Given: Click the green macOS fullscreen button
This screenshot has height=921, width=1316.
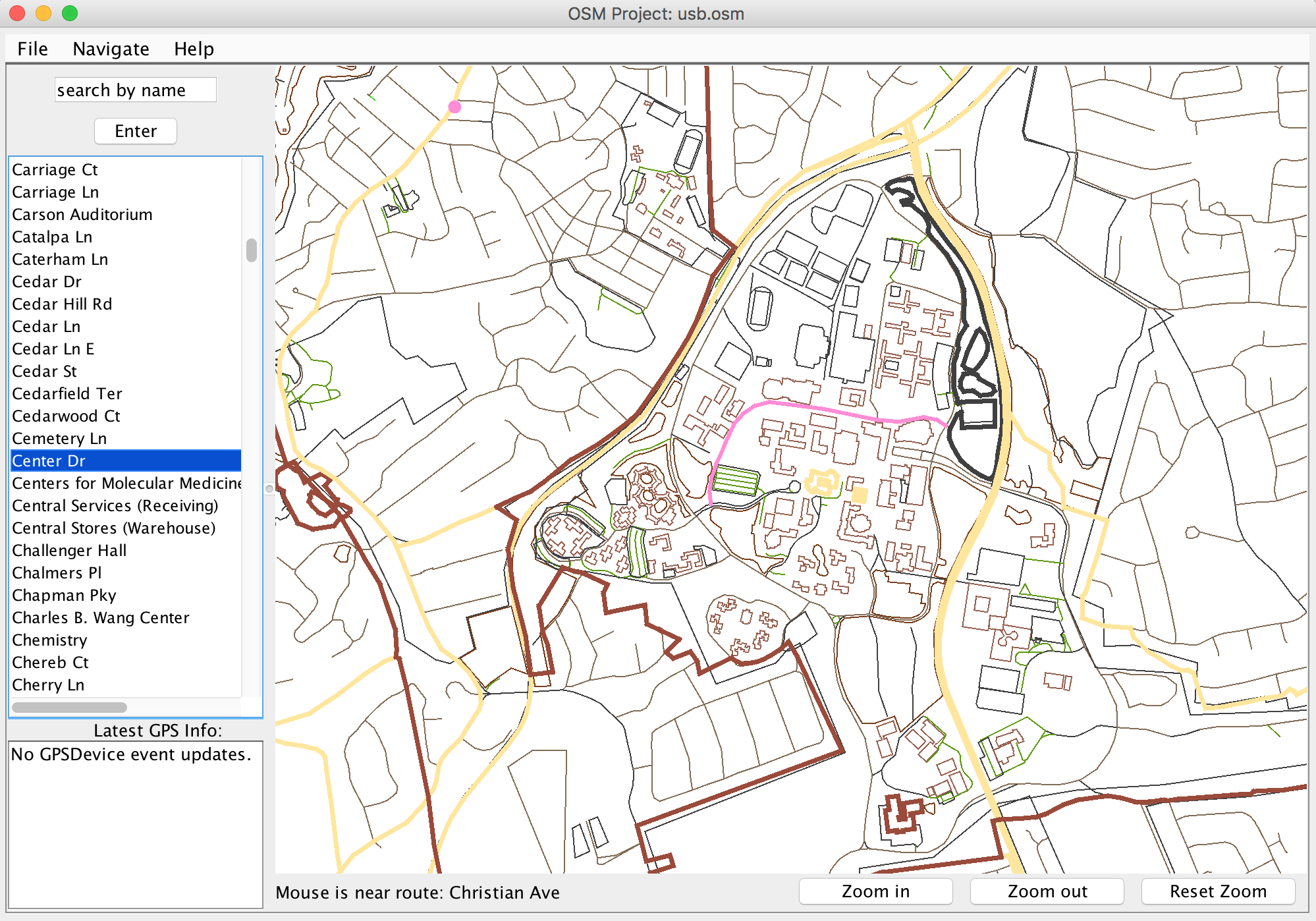Looking at the screenshot, I should (x=70, y=13).
